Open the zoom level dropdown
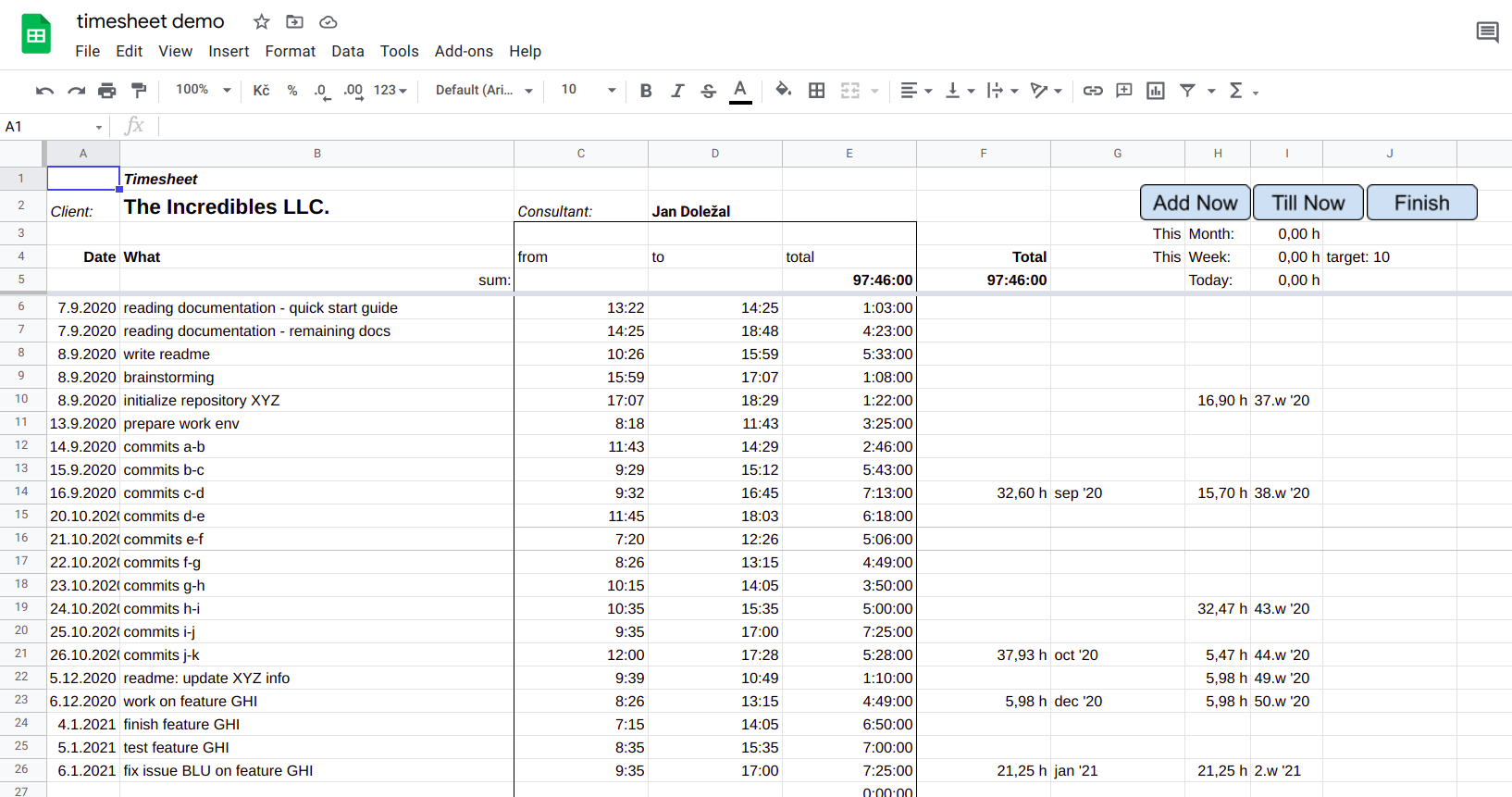1512x797 pixels. [204, 90]
